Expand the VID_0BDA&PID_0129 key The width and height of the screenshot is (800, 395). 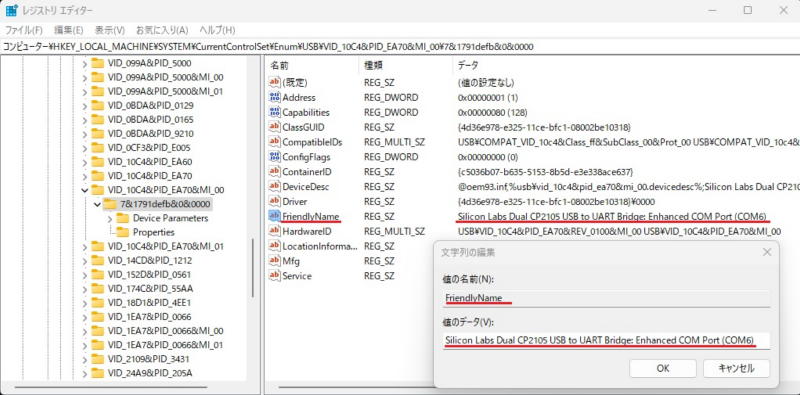(85, 106)
